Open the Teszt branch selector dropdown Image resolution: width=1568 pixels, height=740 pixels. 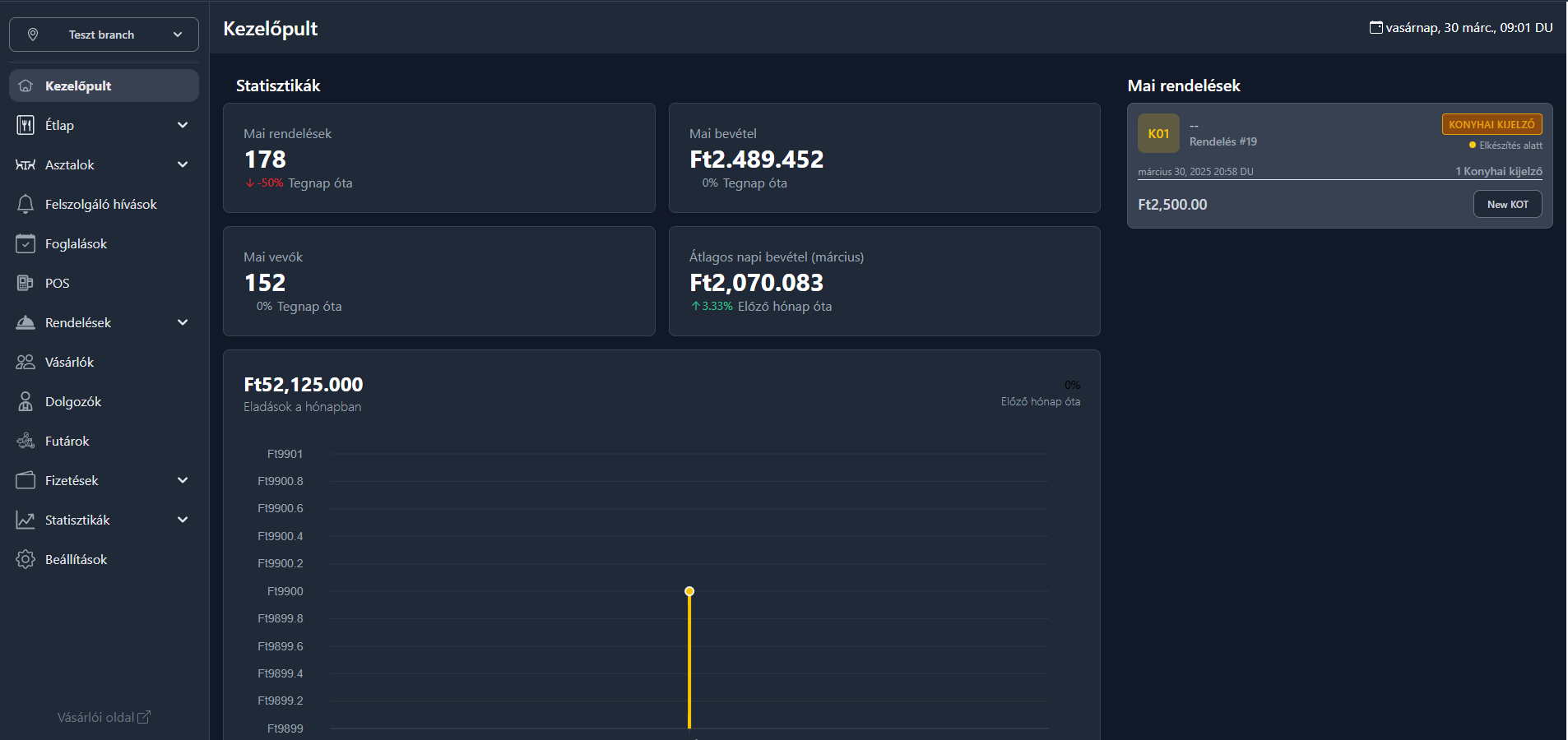pyautogui.click(x=104, y=35)
